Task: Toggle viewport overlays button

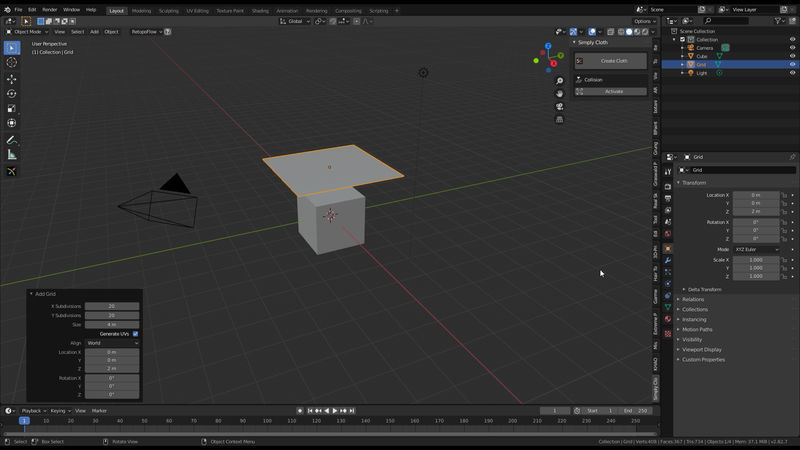Action: pyautogui.click(x=592, y=32)
